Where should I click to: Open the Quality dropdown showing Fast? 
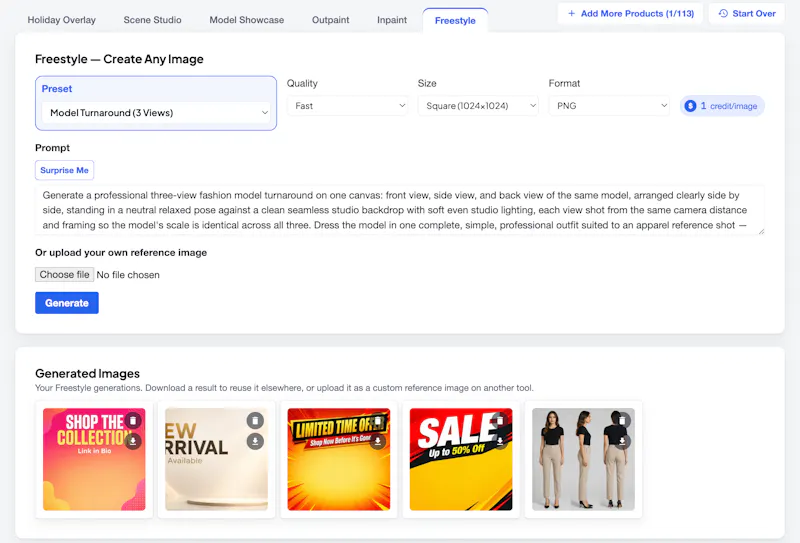pyautogui.click(x=347, y=106)
